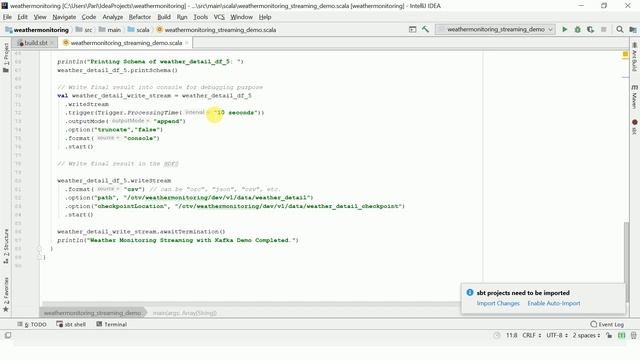Viewport: 640px width, 360px height.
Task: Open the sbt tool window on right
Action: (x=634, y=127)
